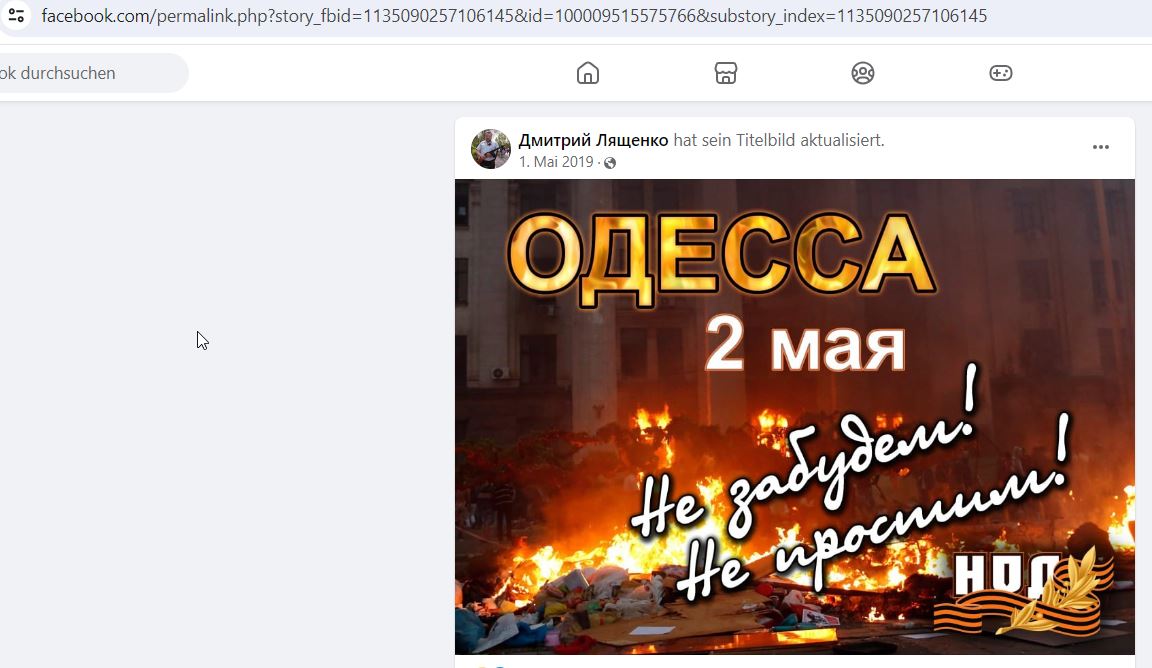
Task: Click the public globe privacy icon
Action: [610, 162]
